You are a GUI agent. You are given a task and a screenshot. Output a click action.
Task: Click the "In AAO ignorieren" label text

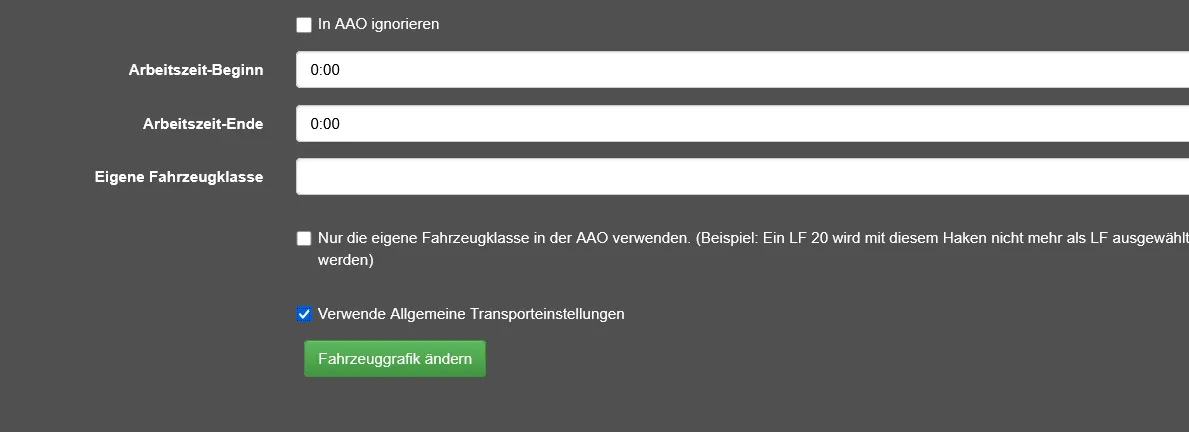(378, 24)
